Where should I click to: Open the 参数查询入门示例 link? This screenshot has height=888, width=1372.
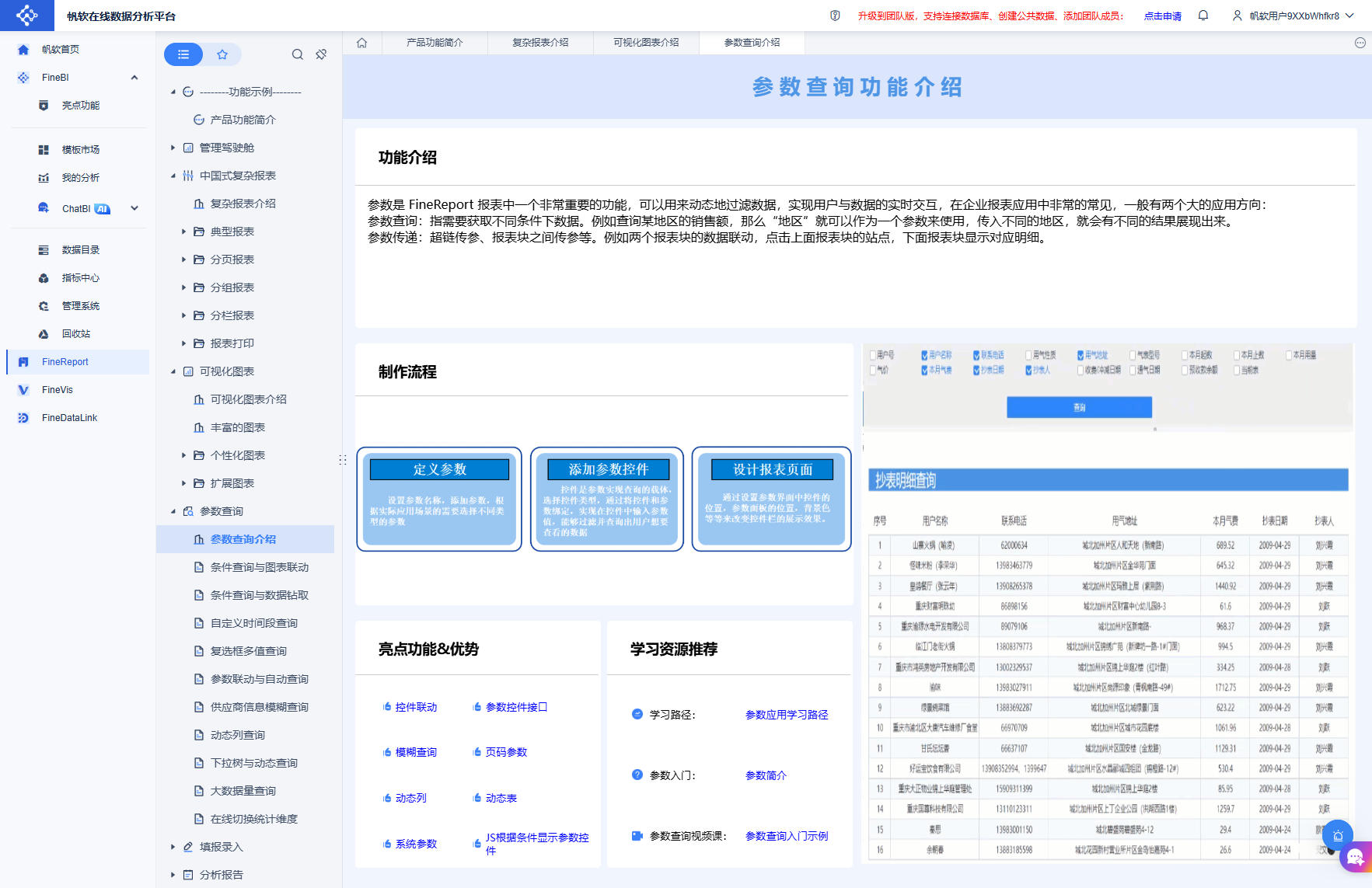pyautogui.click(x=787, y=836)
